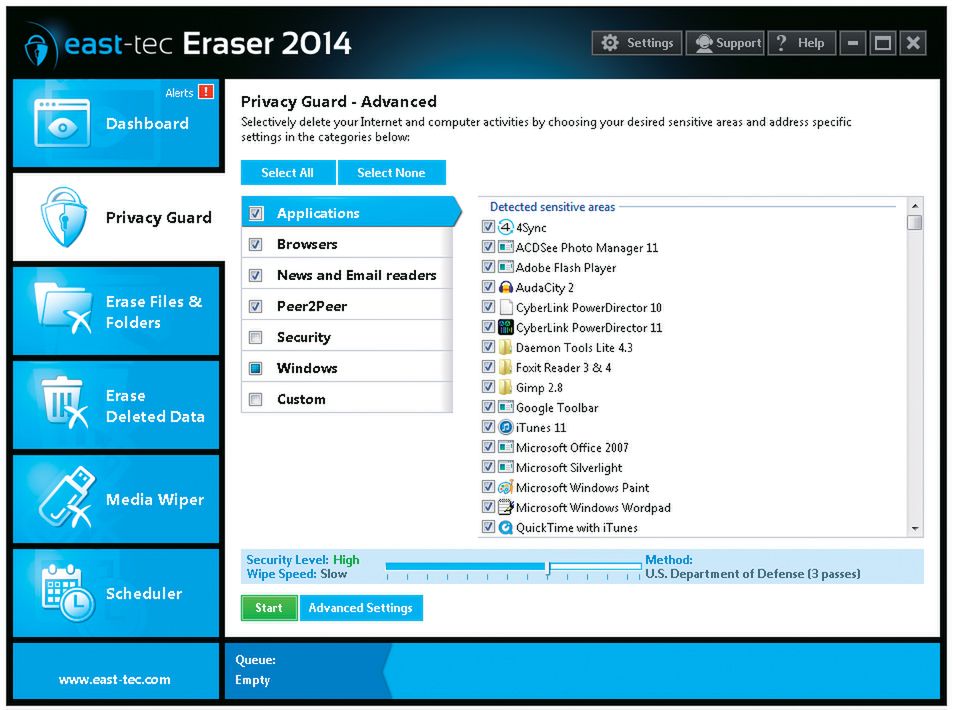Click the Erase Files & Folders folder icon
953x710 pixels.
63,309
